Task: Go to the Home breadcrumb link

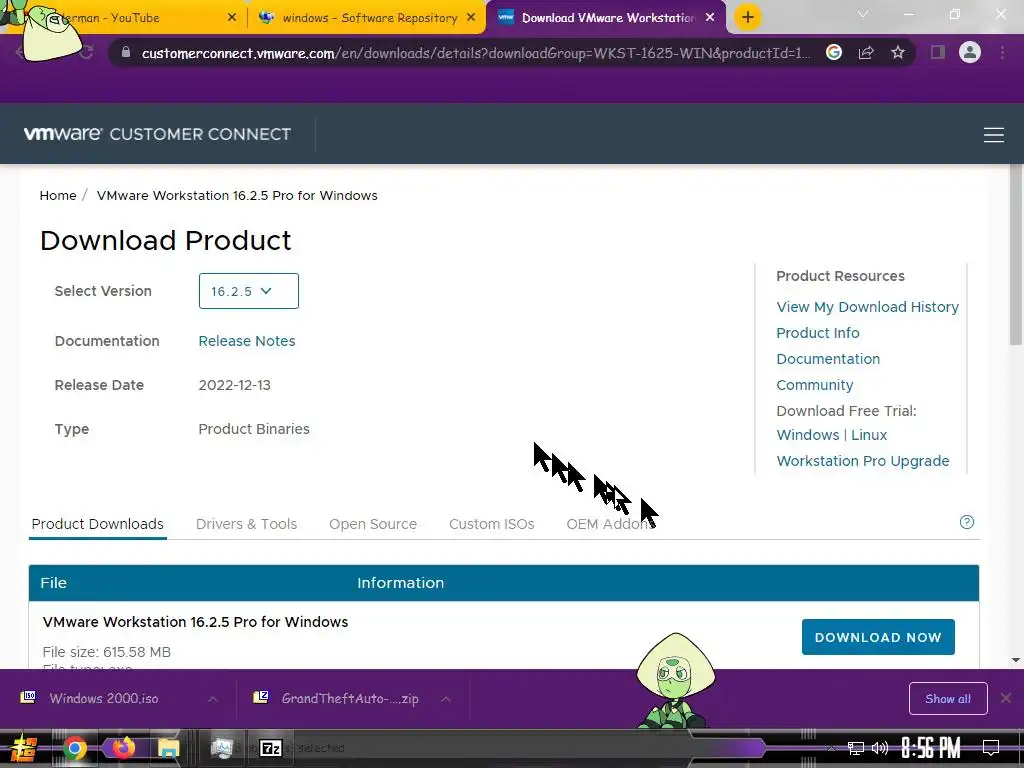Action: (57, 195)
